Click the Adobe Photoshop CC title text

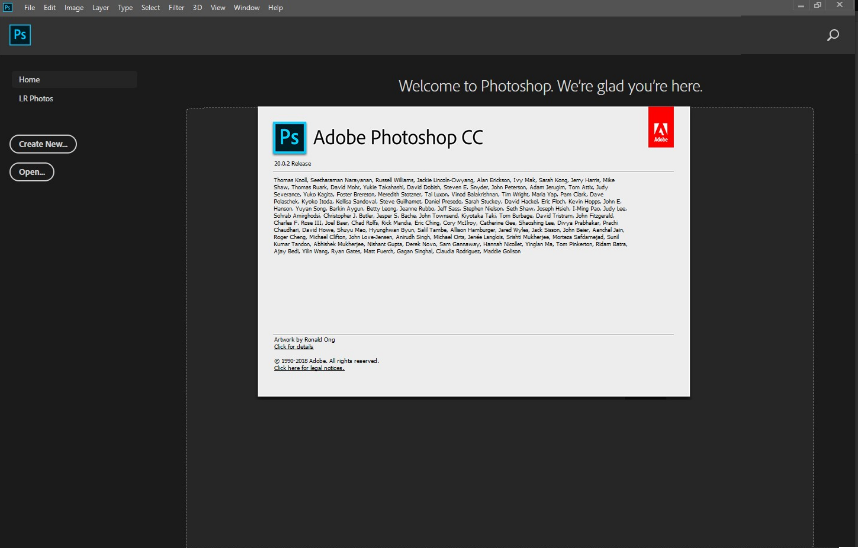(x=398, y=137)
